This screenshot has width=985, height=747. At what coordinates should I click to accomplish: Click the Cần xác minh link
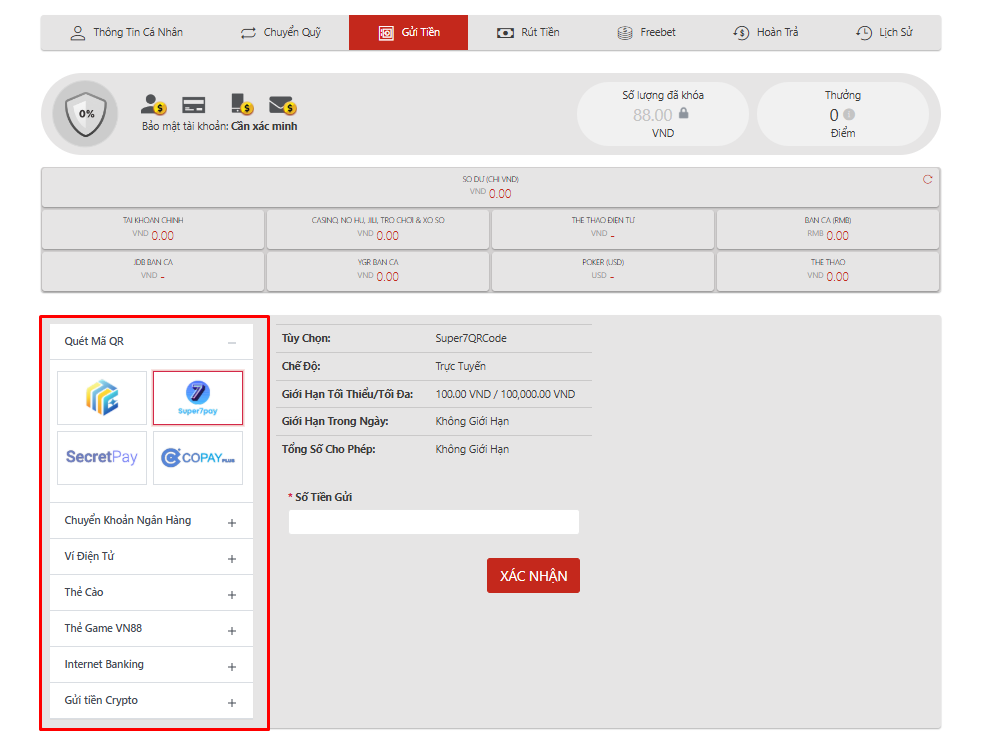[x=264, y=126]
